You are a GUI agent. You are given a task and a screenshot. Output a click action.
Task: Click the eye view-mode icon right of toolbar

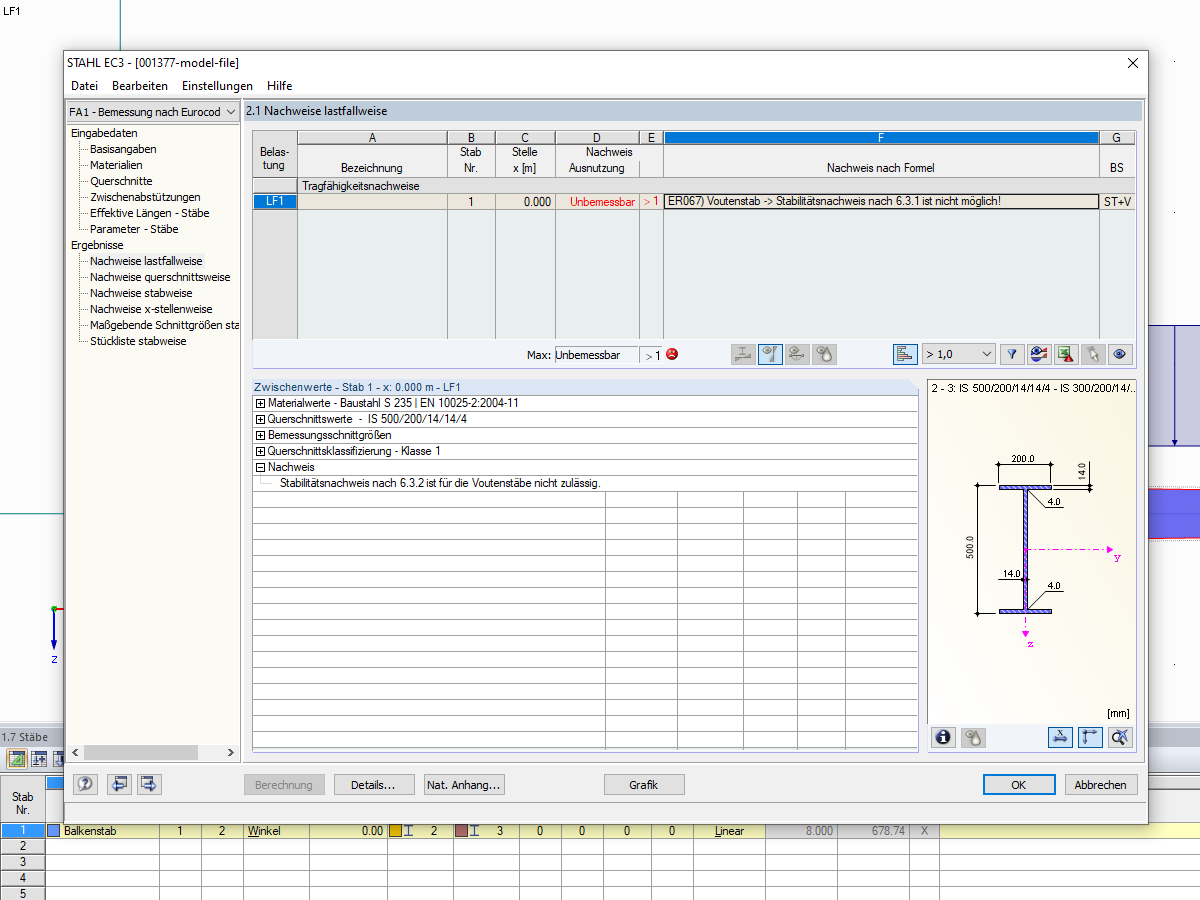pyautogui.click(x=1120, y=354)
